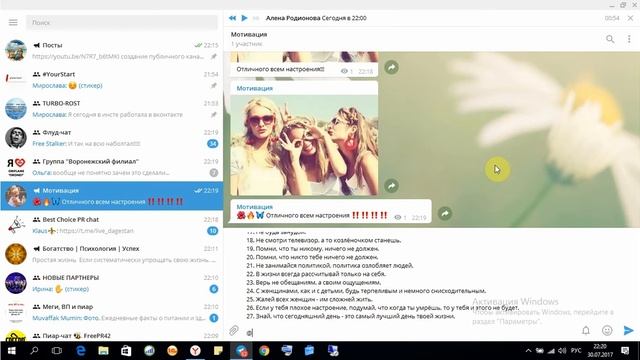This screenshot has width=640, height=360.
Task: Click the search field in the sidebar
Action: 122,22
